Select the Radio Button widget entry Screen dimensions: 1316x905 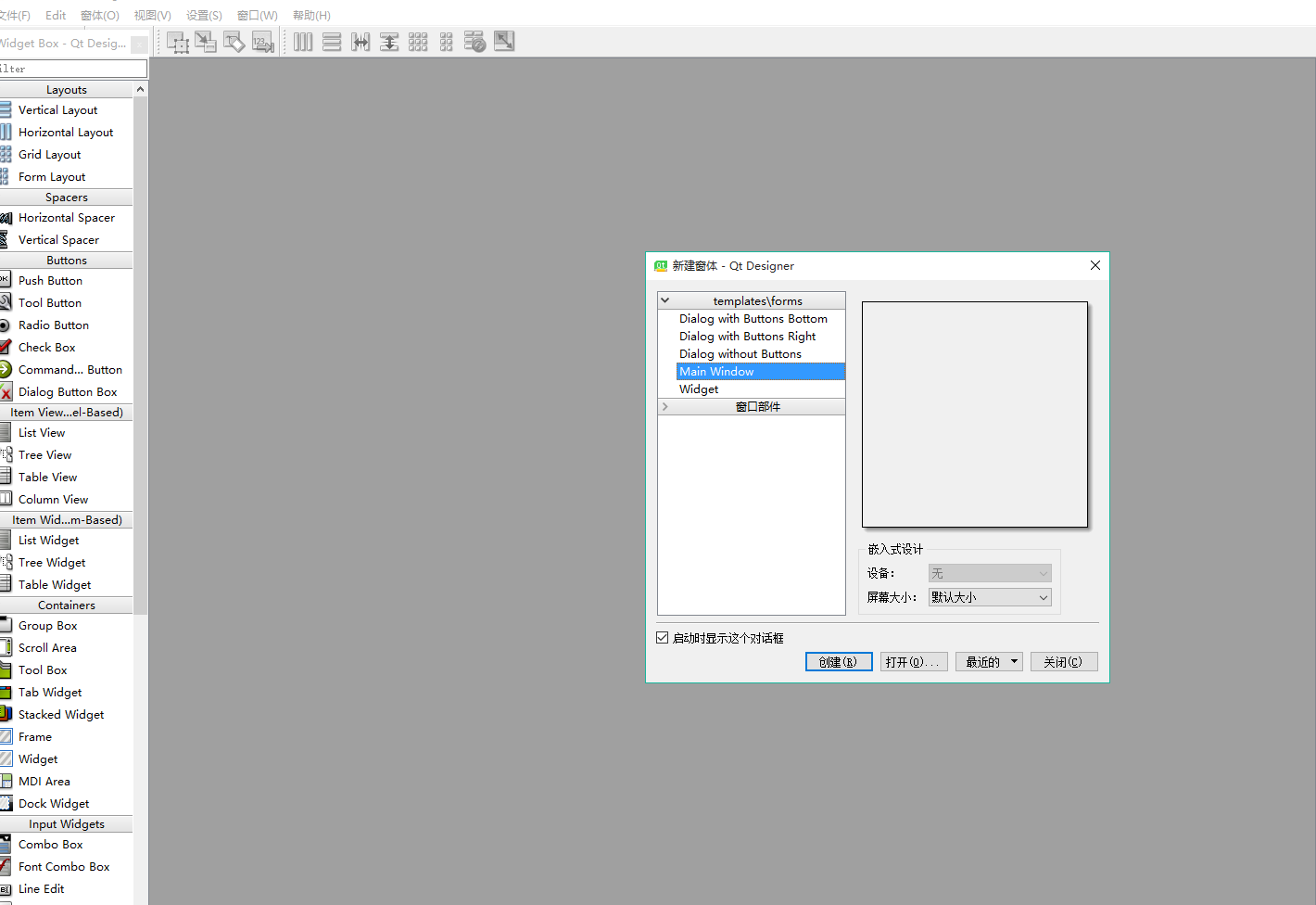coord(54,325)
